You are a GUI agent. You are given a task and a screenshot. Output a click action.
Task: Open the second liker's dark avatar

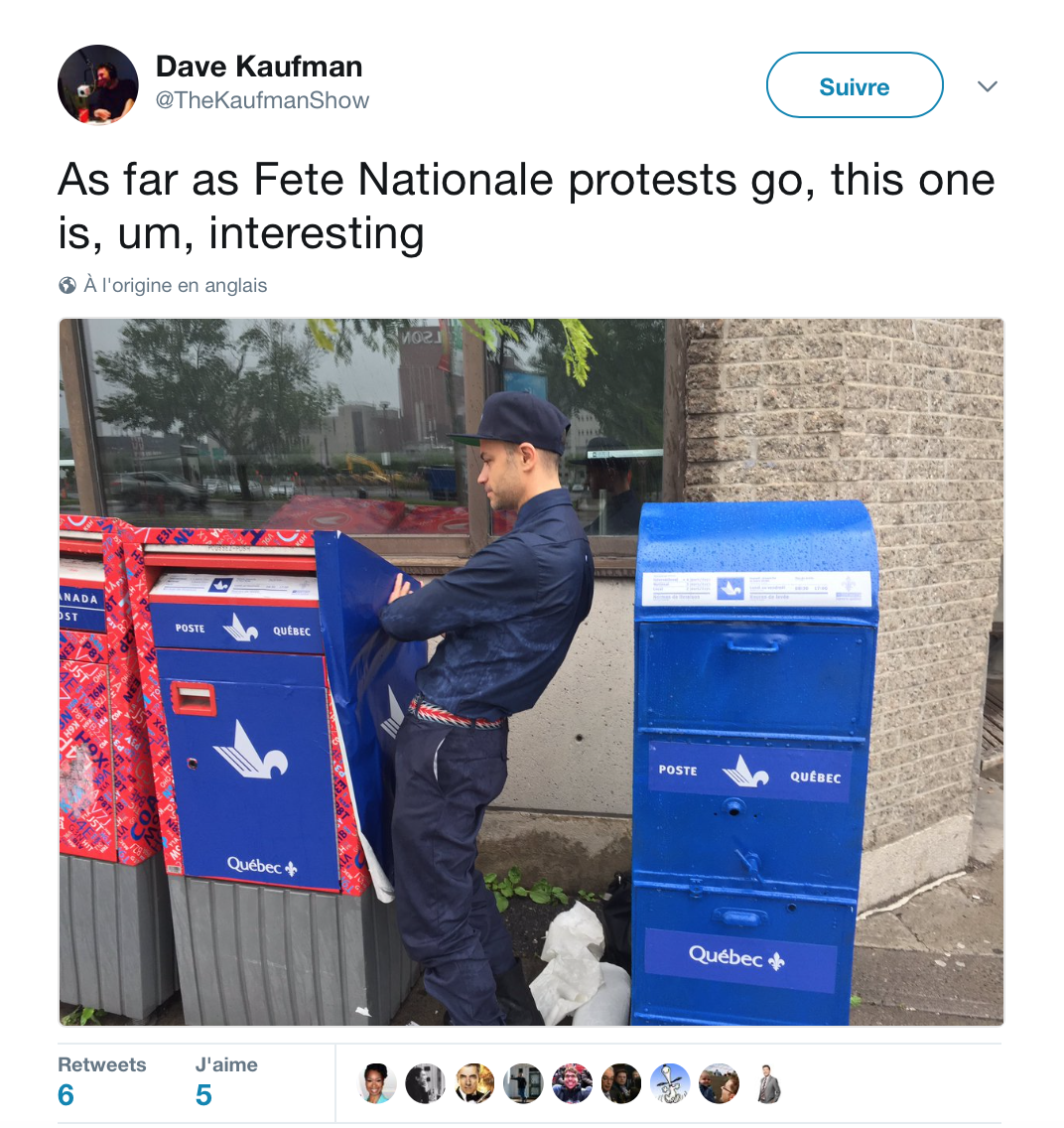click(x=426, y=1083)
